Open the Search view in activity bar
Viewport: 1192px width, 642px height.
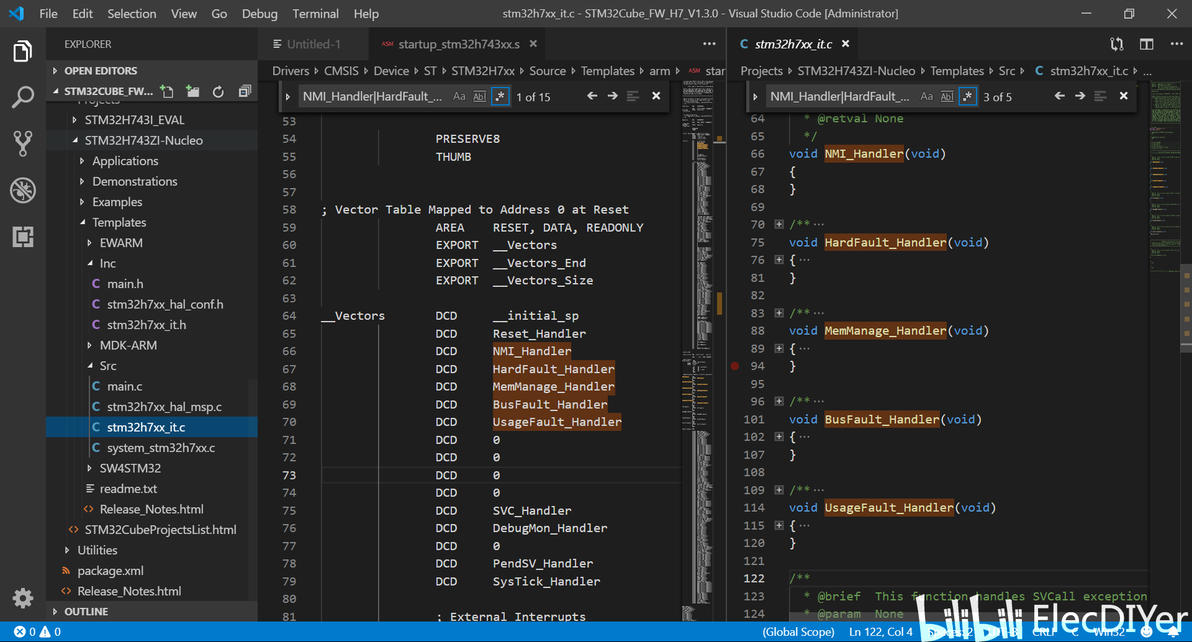22,97
